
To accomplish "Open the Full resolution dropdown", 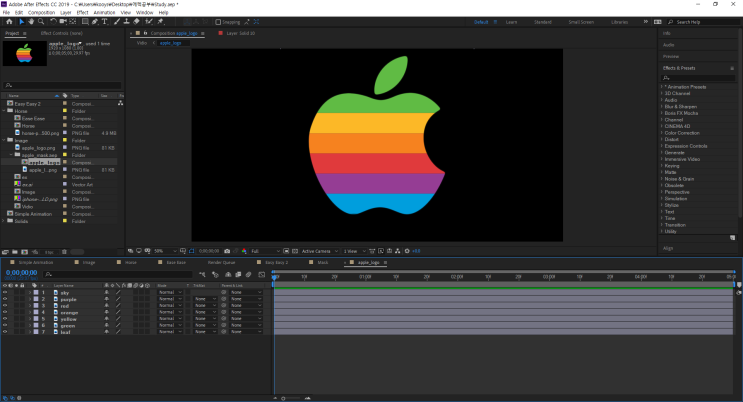I will (265, 251).
